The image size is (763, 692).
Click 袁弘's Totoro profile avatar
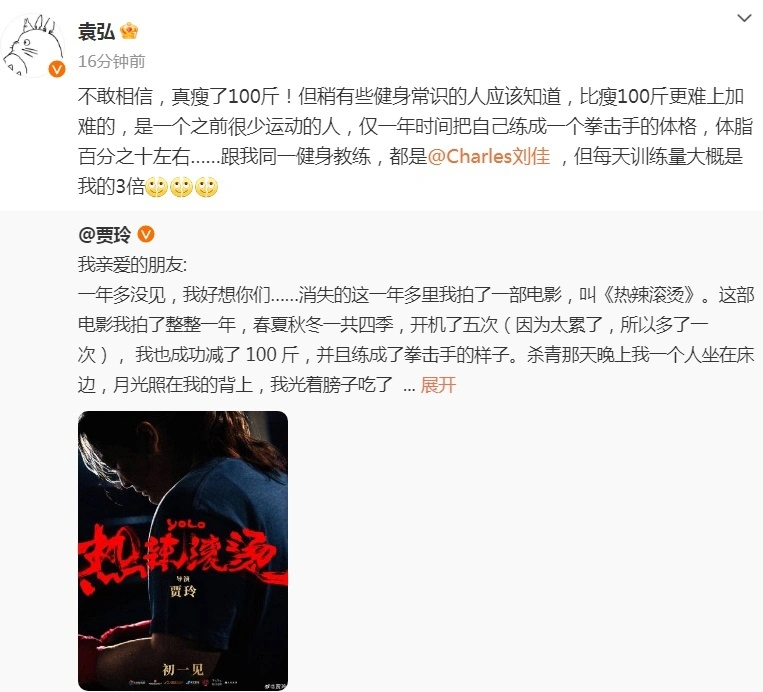click(33, 45)
